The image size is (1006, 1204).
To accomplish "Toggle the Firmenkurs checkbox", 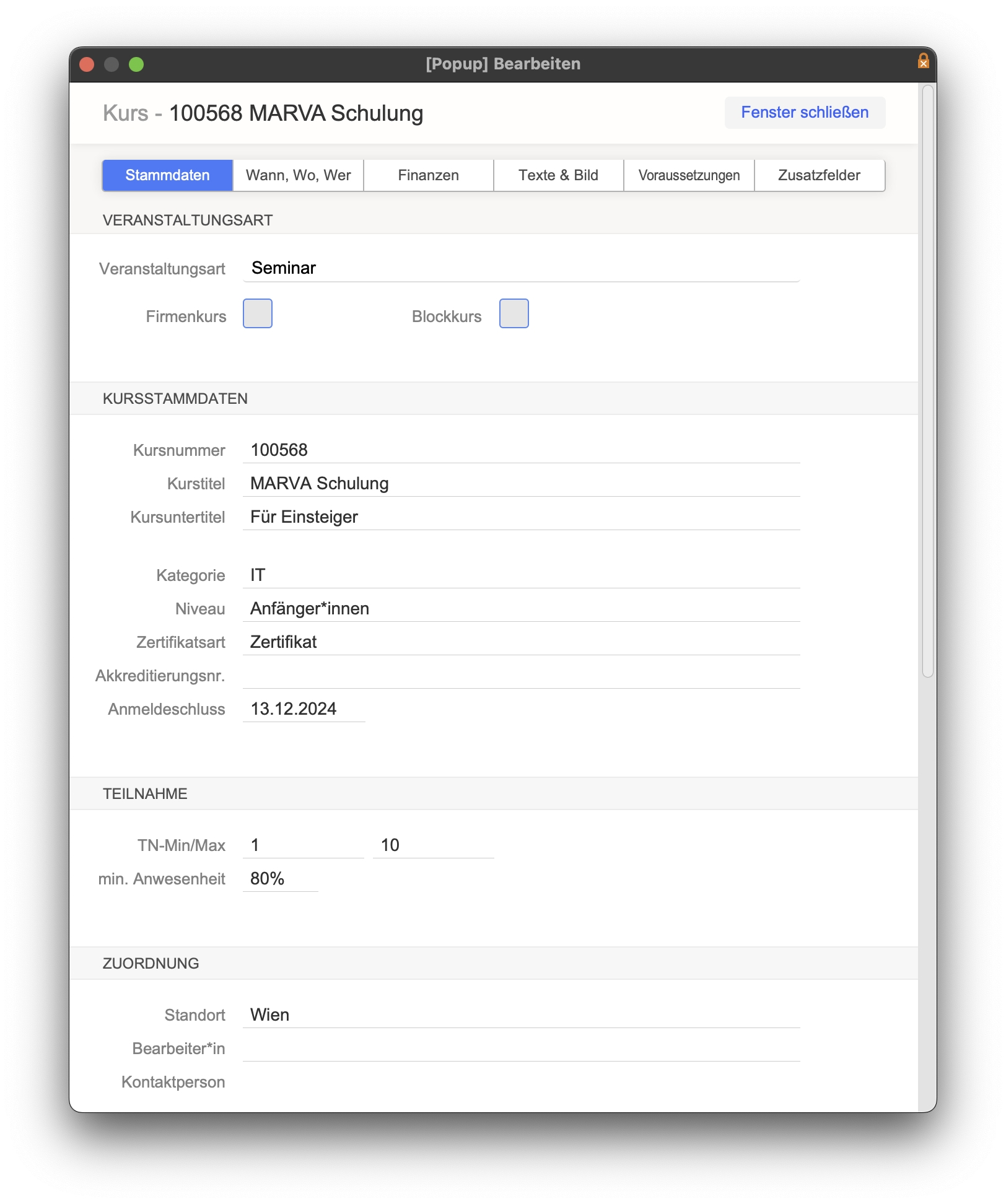I will [x=258, y=313].
